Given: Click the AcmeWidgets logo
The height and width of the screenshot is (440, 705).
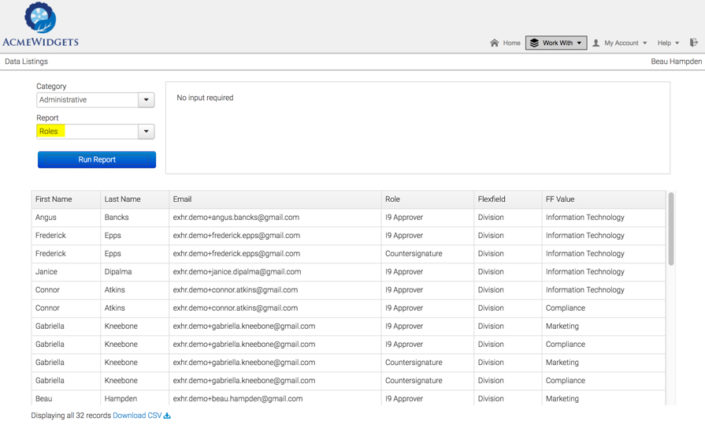Looking at the screenshot, I should [40, 25].
